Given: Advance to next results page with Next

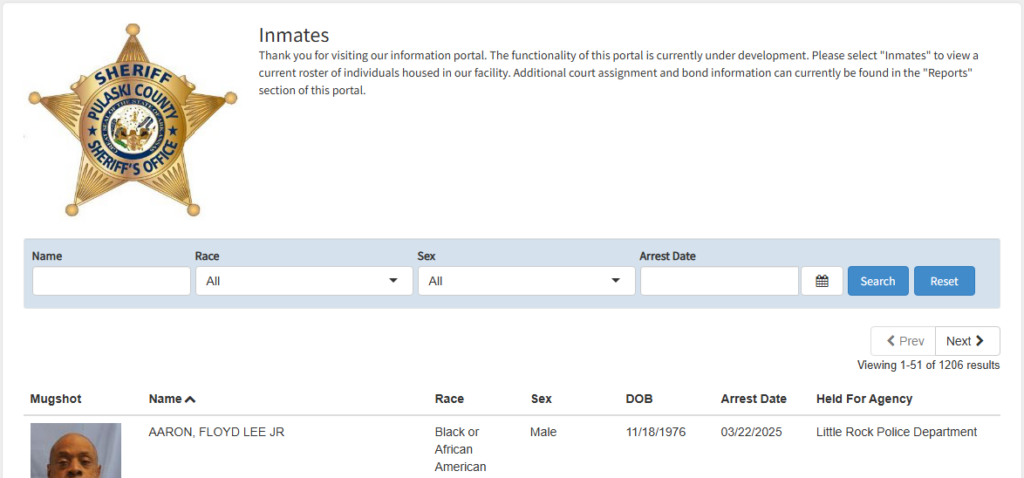Looking at the screenshot, I should tap(966, 341).
